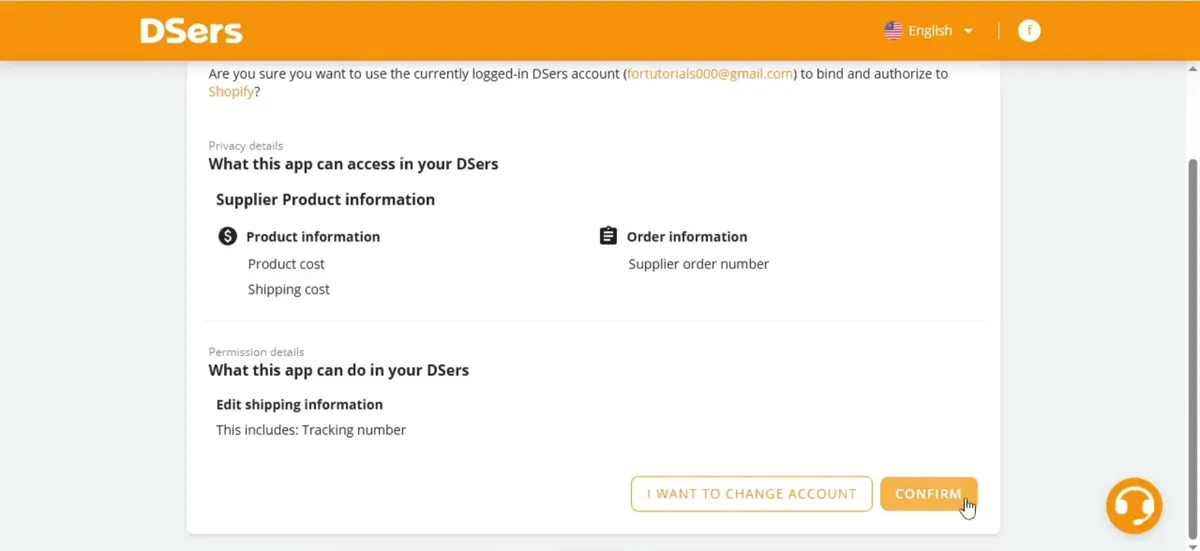
Task: Select the 'Product cost' text
Action: pos(286,264)
